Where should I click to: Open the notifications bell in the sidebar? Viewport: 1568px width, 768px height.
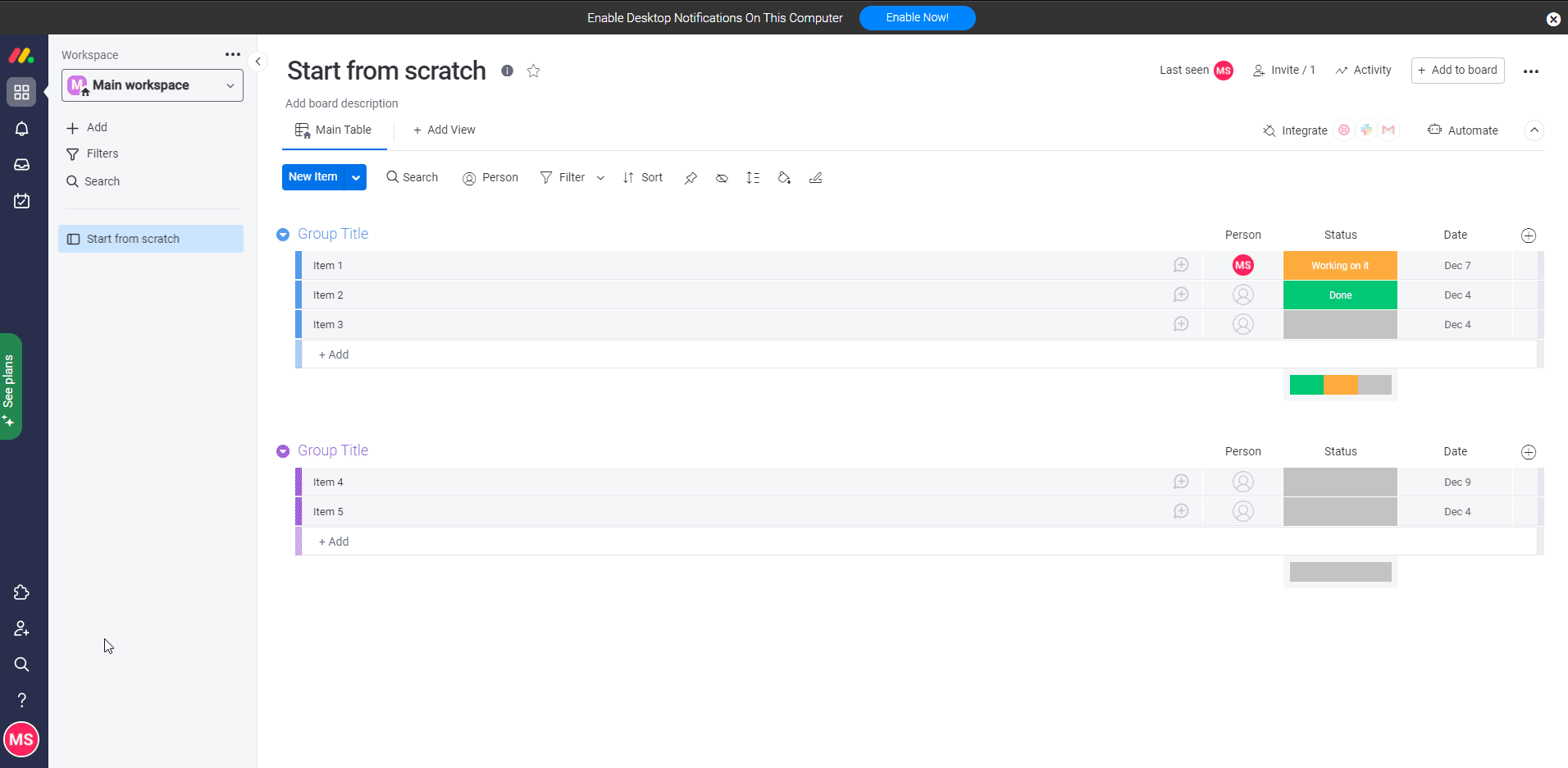[22, 129]
